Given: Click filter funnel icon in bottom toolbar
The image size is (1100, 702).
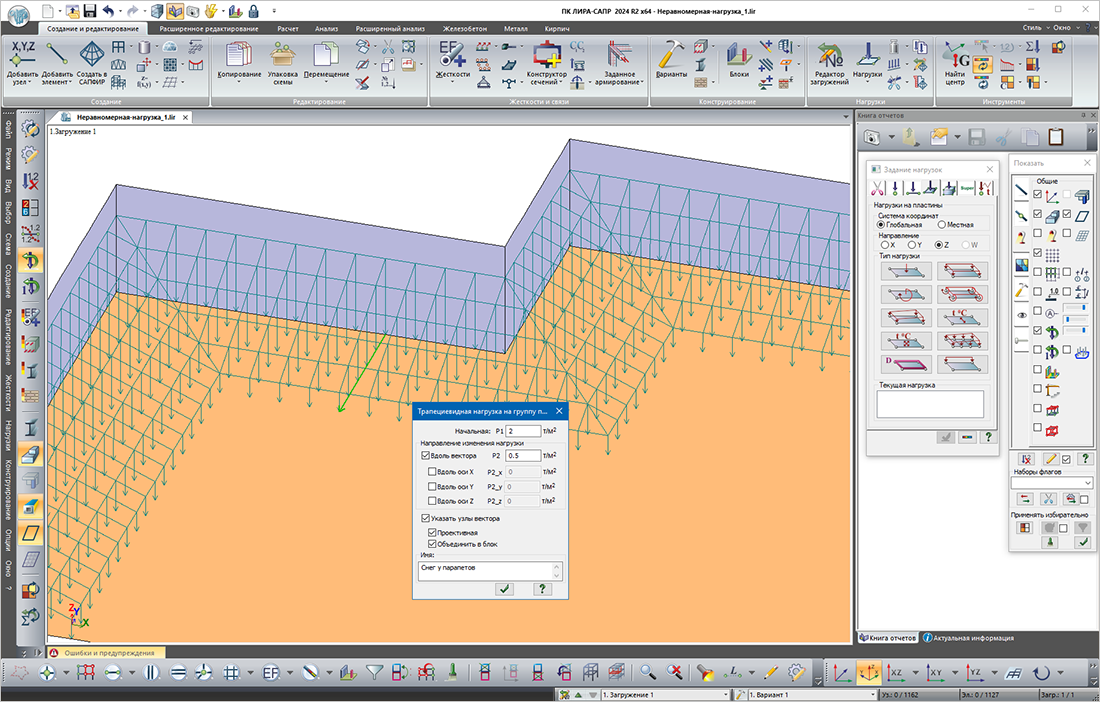Looking at the screenshot, I should tap(374, 673).
